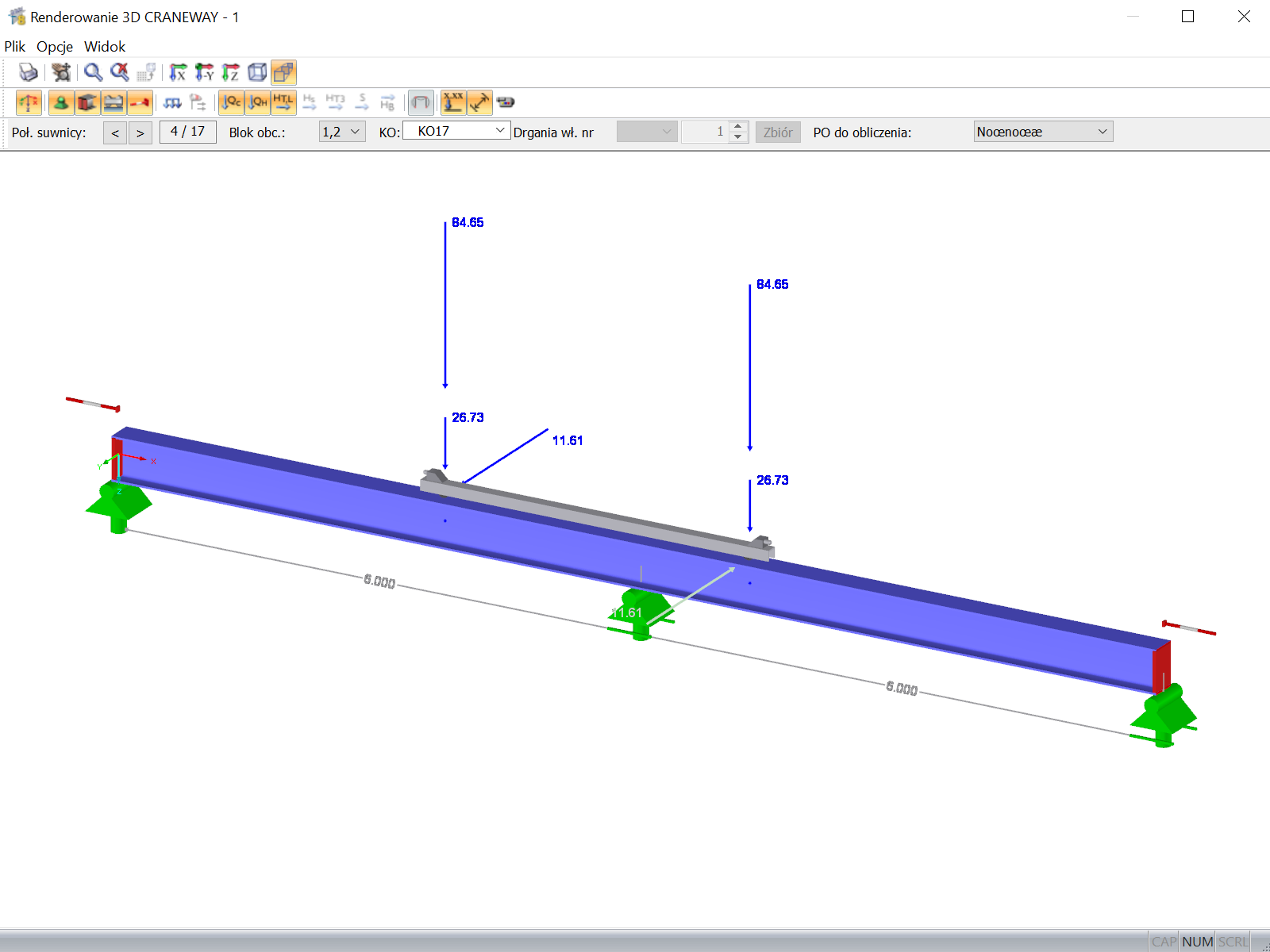The width and height of the screenshot is (1270, 952).
Task: Switch to the view in X direction
Action: 178,72
